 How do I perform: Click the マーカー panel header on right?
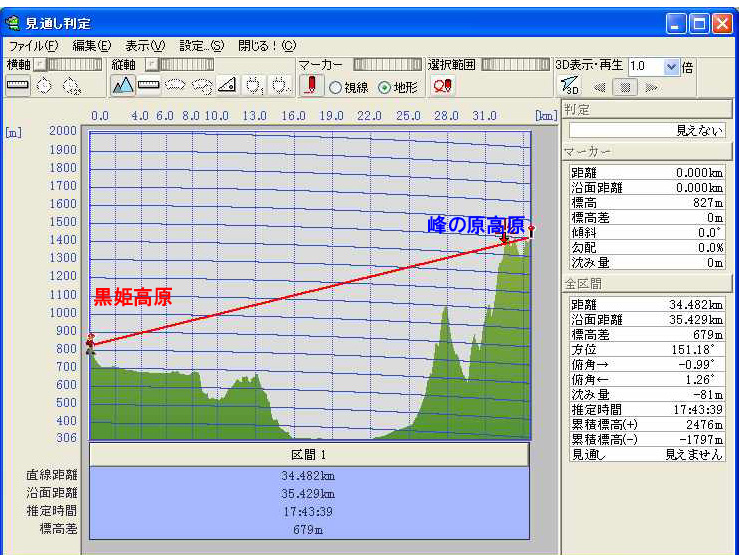[x=647, y=151]
